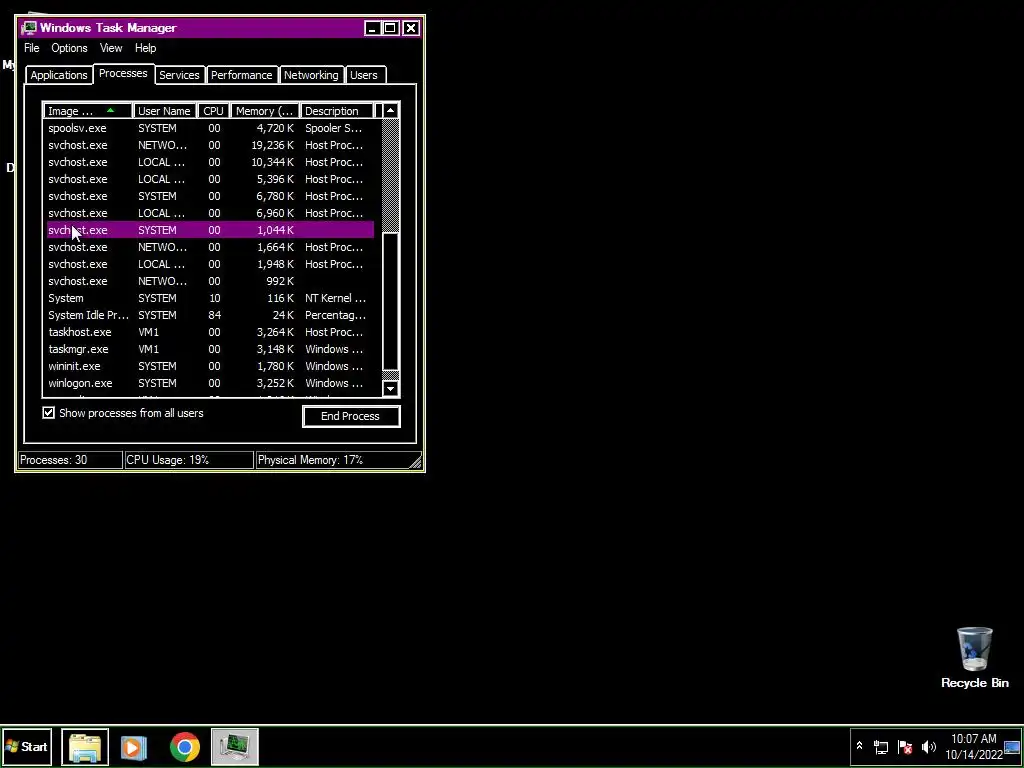Click the volume speaker tray icon
The height and width of the screenshot is (768, 1024).
pyautogui.click(x=928, y=746)
